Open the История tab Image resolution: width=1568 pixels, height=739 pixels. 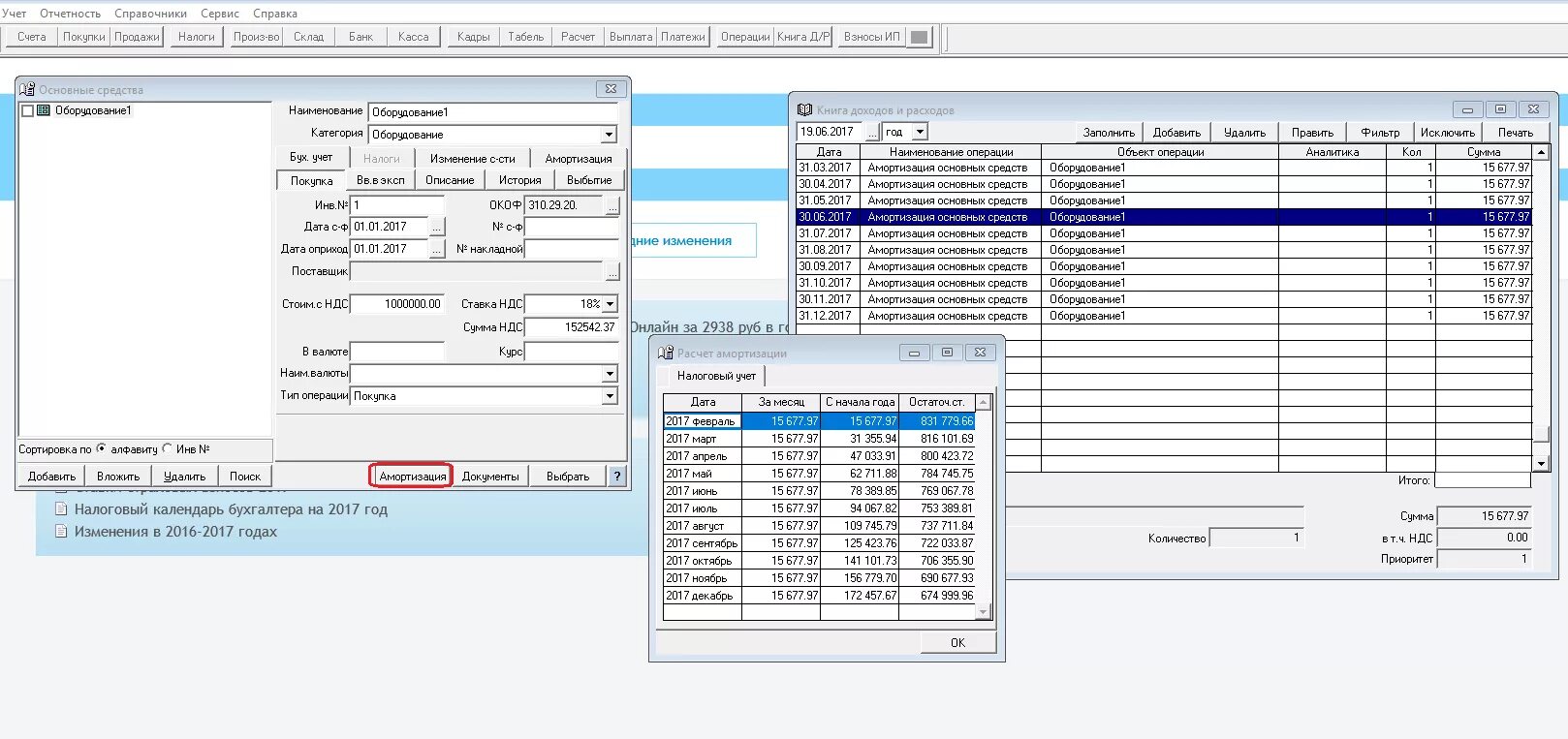click(x=520, y=180)
